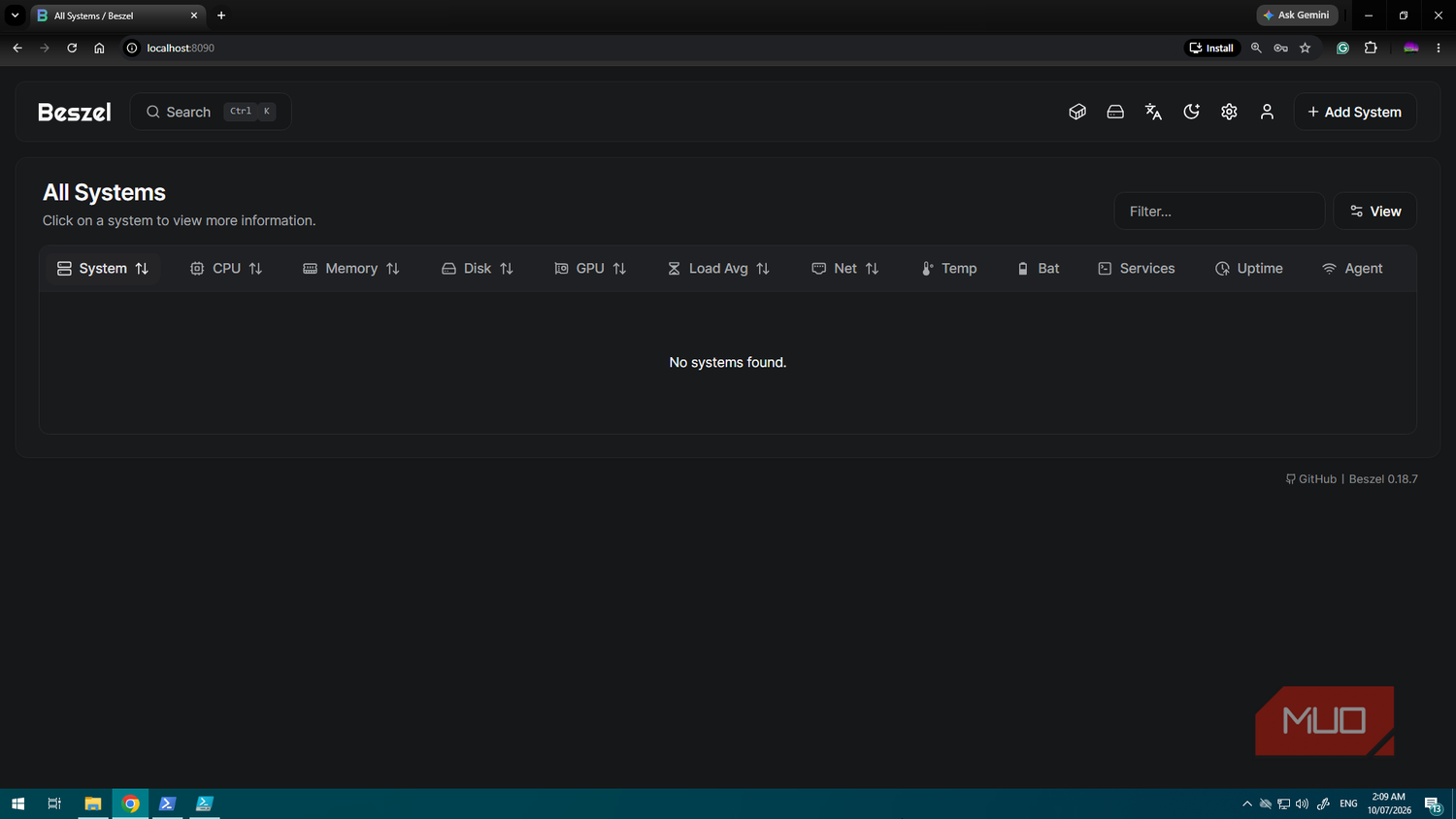Sort by the GPU column
The width and height of the screenshot is (1456, 819).
pyautogui.click(x=590, y=269)
